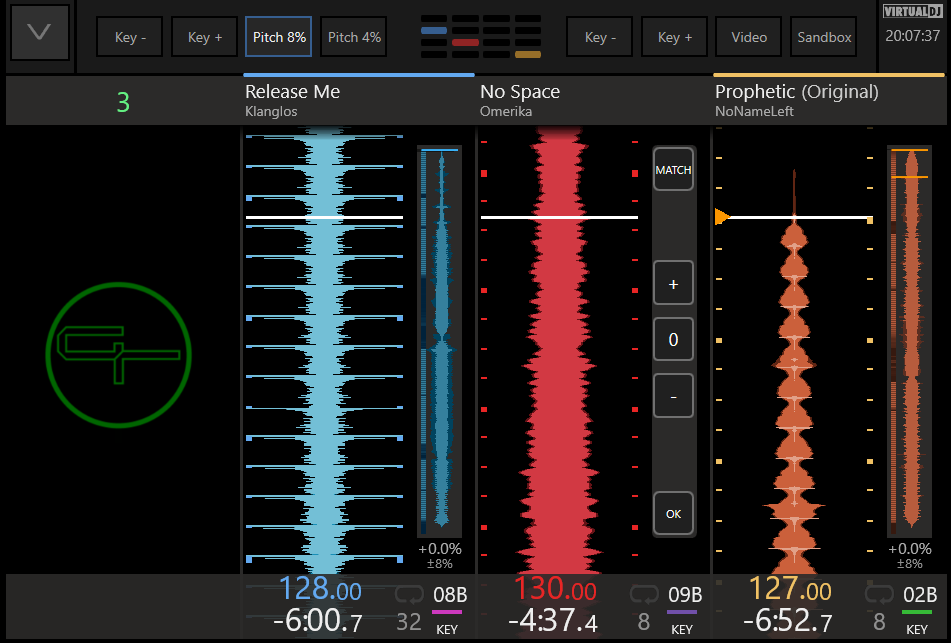Click the 08B key value
Screen dimensions: 951x643
click(449, 595)
